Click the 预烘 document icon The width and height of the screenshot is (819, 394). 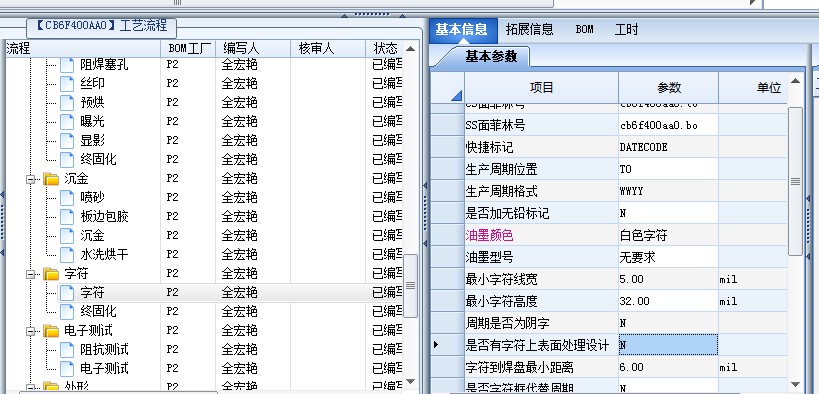[x=67, y=102]
